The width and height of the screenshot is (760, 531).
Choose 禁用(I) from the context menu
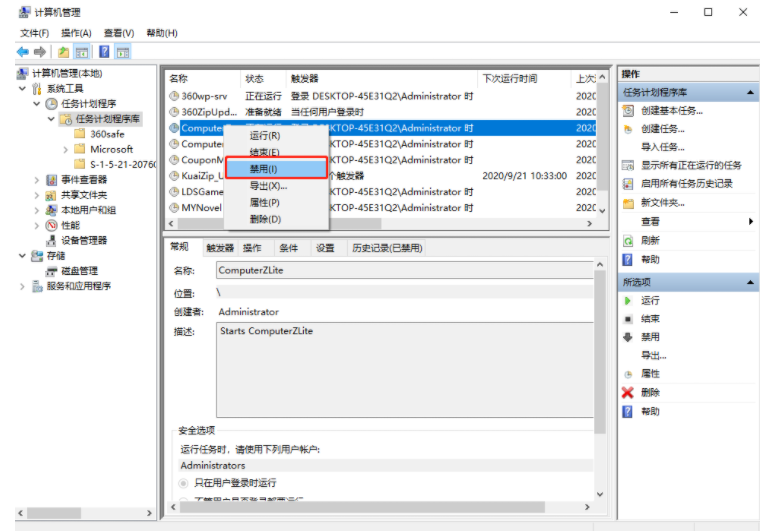[x=264, y=169]
